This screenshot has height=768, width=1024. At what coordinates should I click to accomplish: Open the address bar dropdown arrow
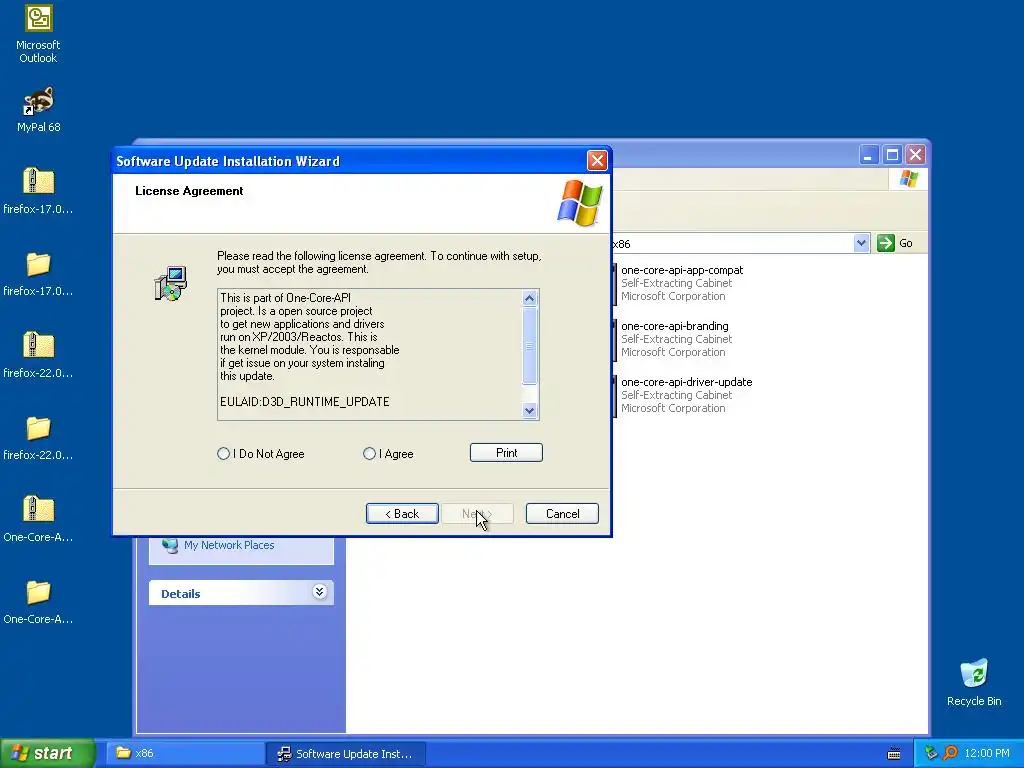[861, 243]
